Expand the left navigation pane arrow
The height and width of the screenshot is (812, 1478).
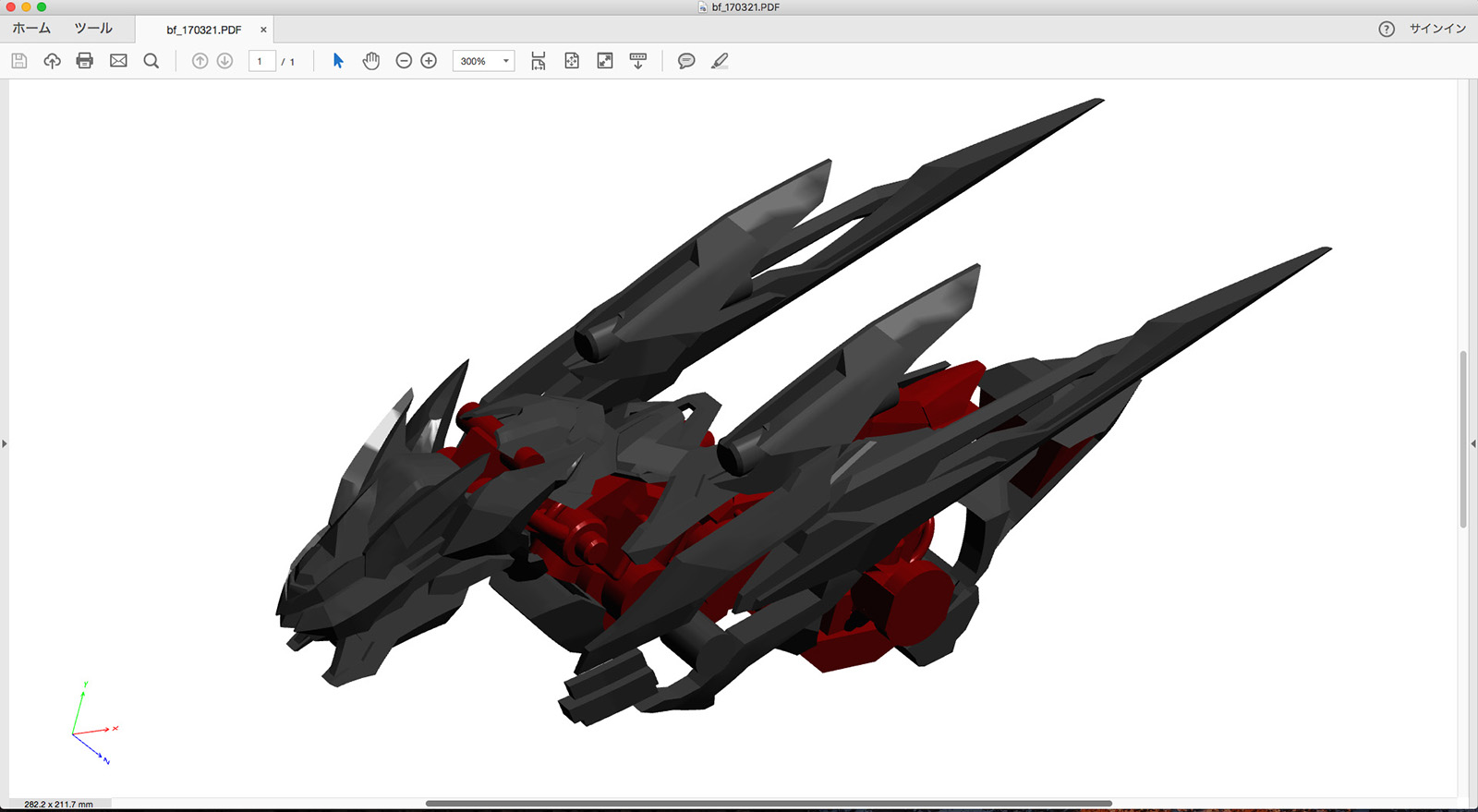(4, 444)
